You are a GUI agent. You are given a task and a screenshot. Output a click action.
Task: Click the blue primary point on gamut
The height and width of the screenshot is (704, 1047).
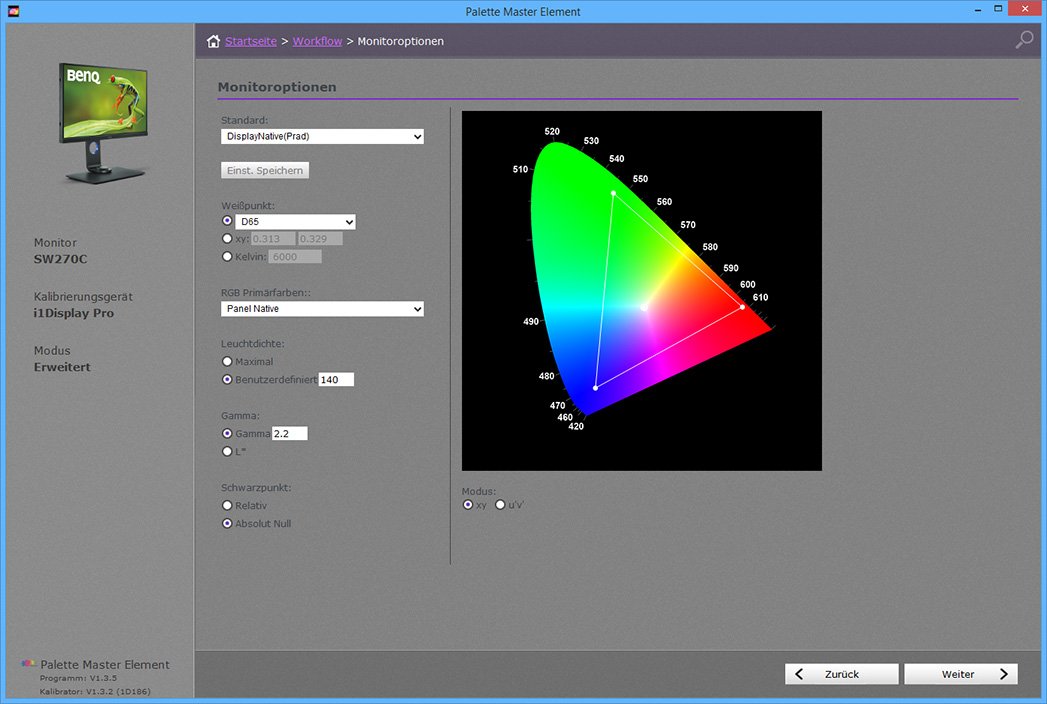[x=596, y=387]
